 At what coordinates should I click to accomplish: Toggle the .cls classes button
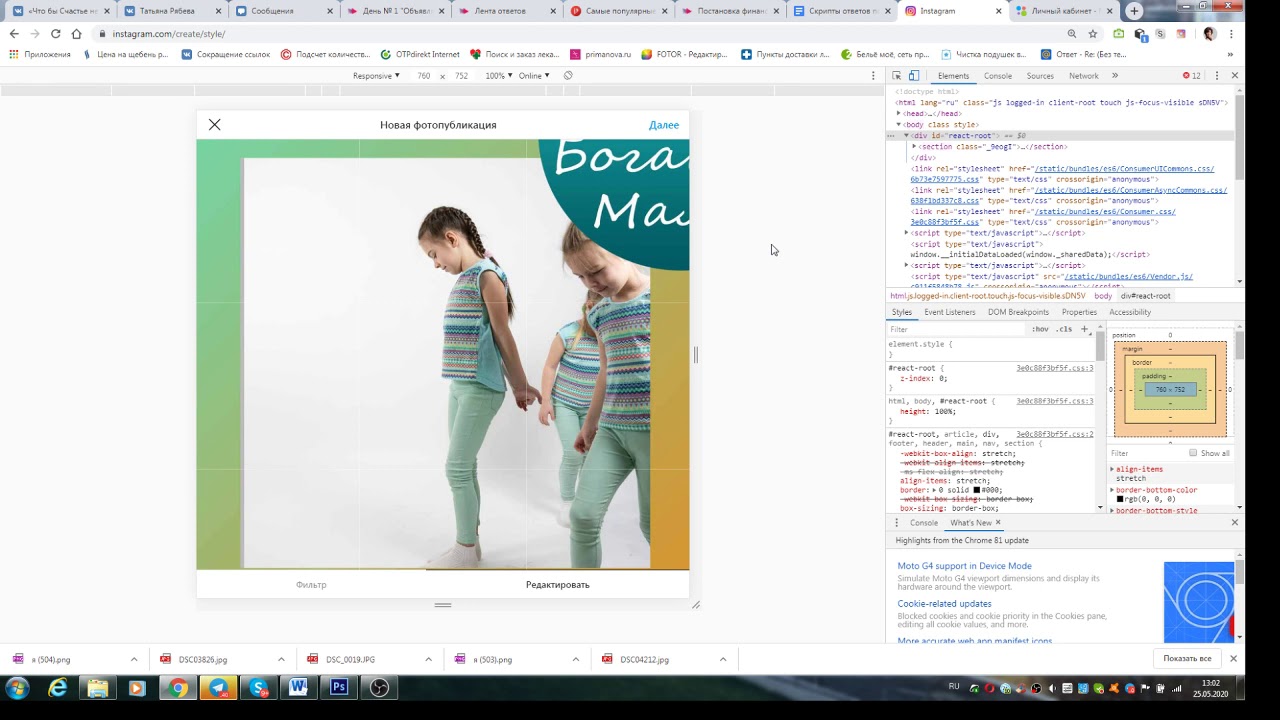pyautogui.click(x=1064, y=329)
